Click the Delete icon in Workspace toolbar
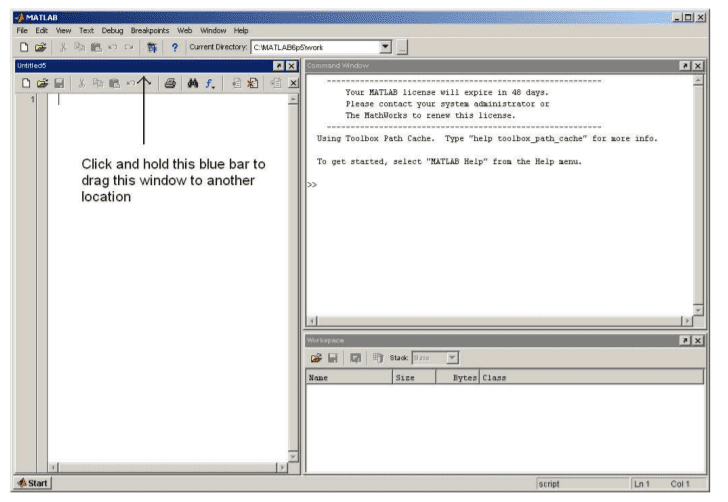The height and width of the screenshot is (502, 728). (x=378, y=358)
